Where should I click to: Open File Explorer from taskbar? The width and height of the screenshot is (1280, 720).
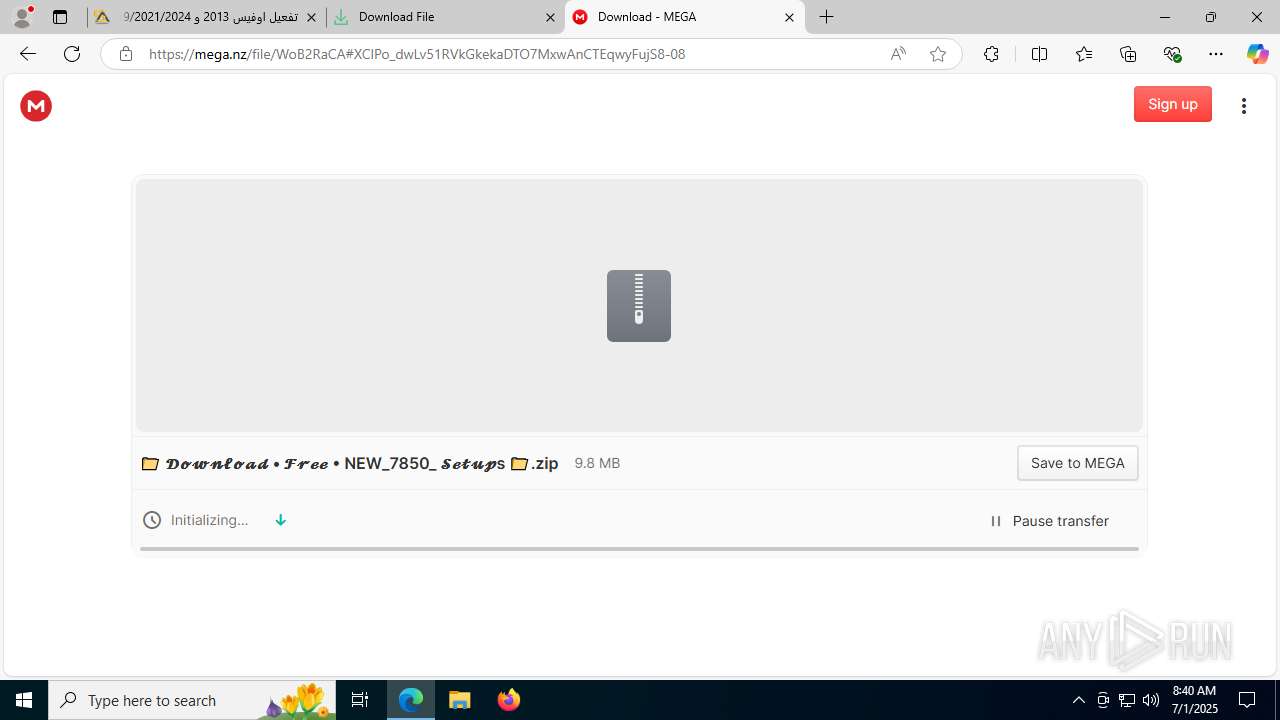point(459,700)
